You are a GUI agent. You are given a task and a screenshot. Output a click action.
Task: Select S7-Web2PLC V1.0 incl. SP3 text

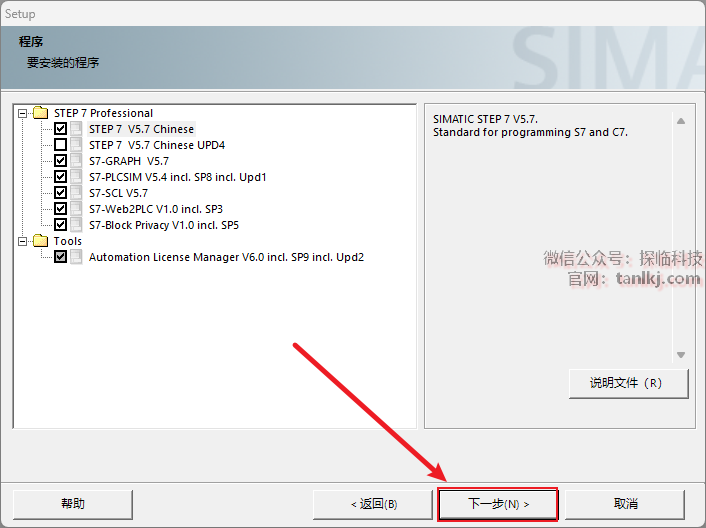(156, 209)
